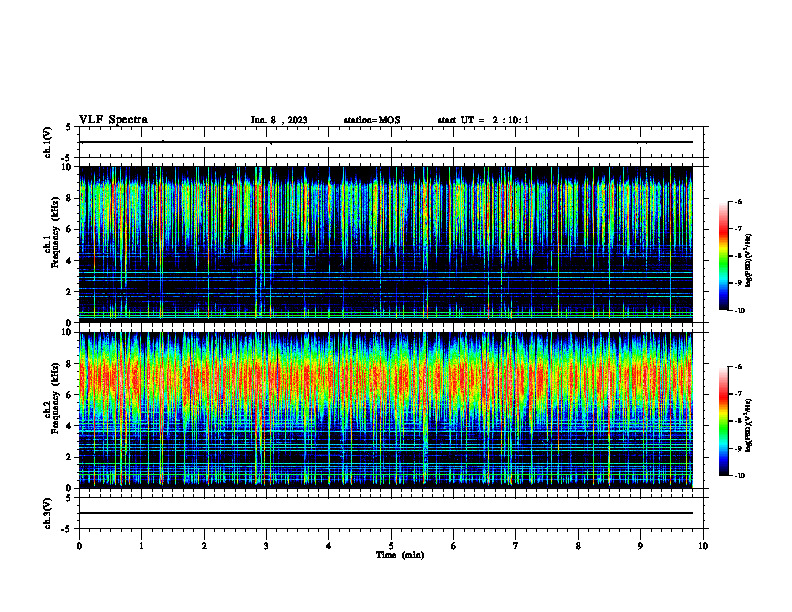Click inside the ch.1 spectrogram panel
This screenshot has height=612, width=792.
click(x=385, y=244)
